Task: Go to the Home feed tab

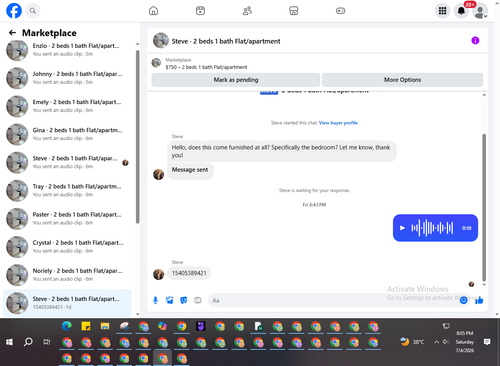Action: (x=153, y=11)
